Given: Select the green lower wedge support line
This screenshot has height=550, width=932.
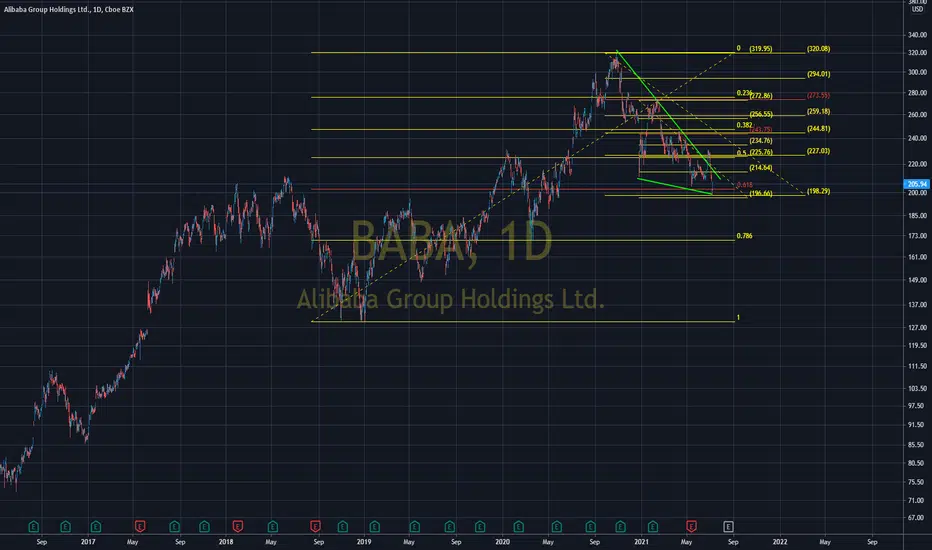Looking at the screenshot, I should tap(675, 186).
